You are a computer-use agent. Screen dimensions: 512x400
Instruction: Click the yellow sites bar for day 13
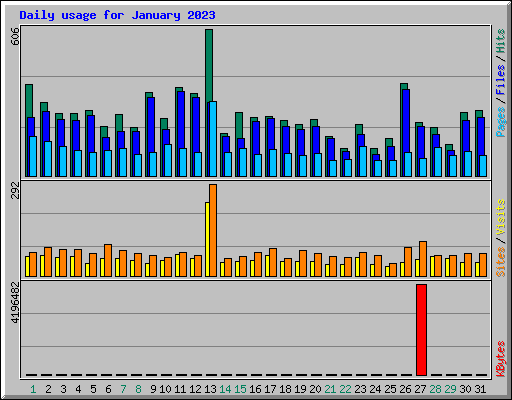207,239
